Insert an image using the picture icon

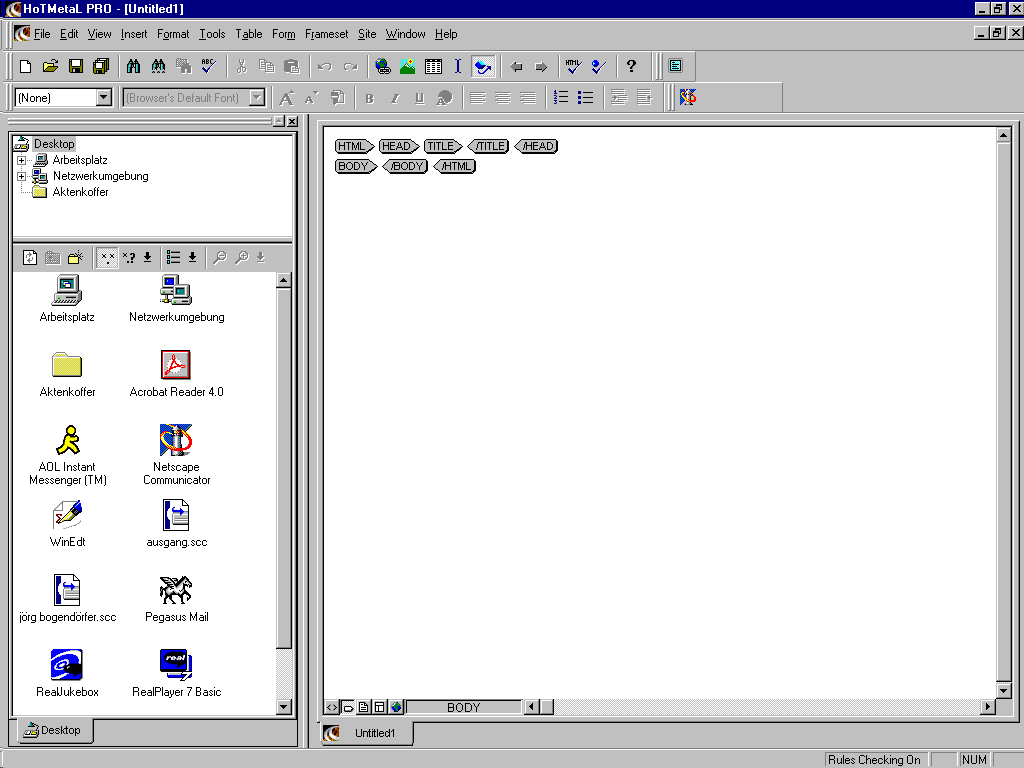tap(408, 66)
